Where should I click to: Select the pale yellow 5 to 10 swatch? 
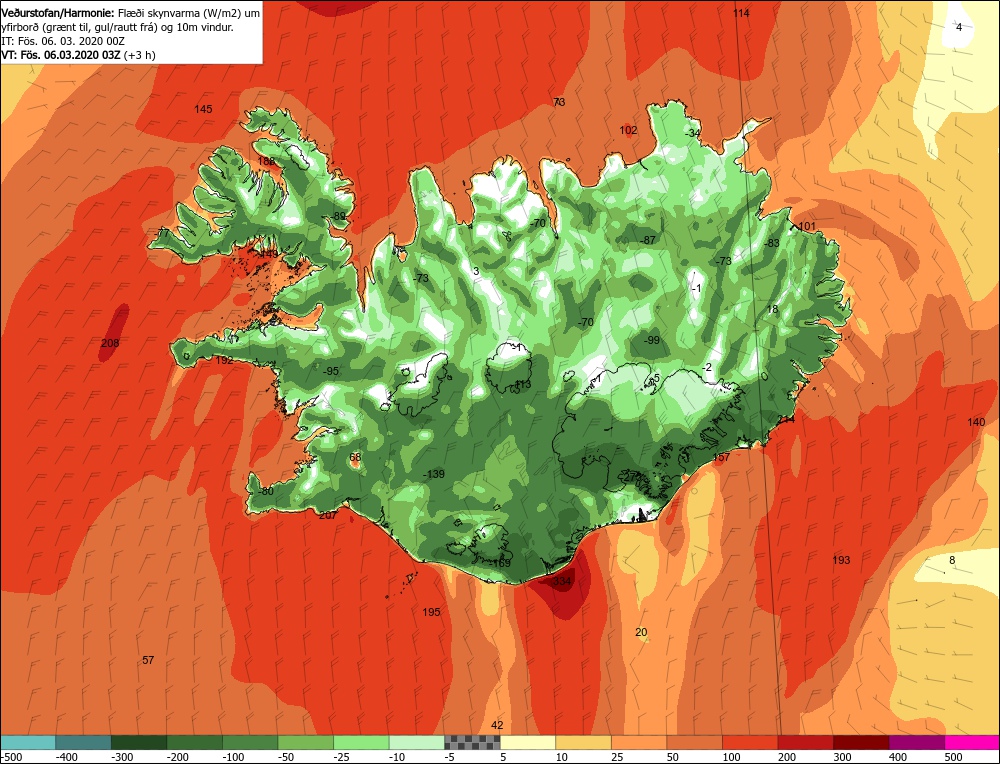pyautogui.click(x=527, y=742)
